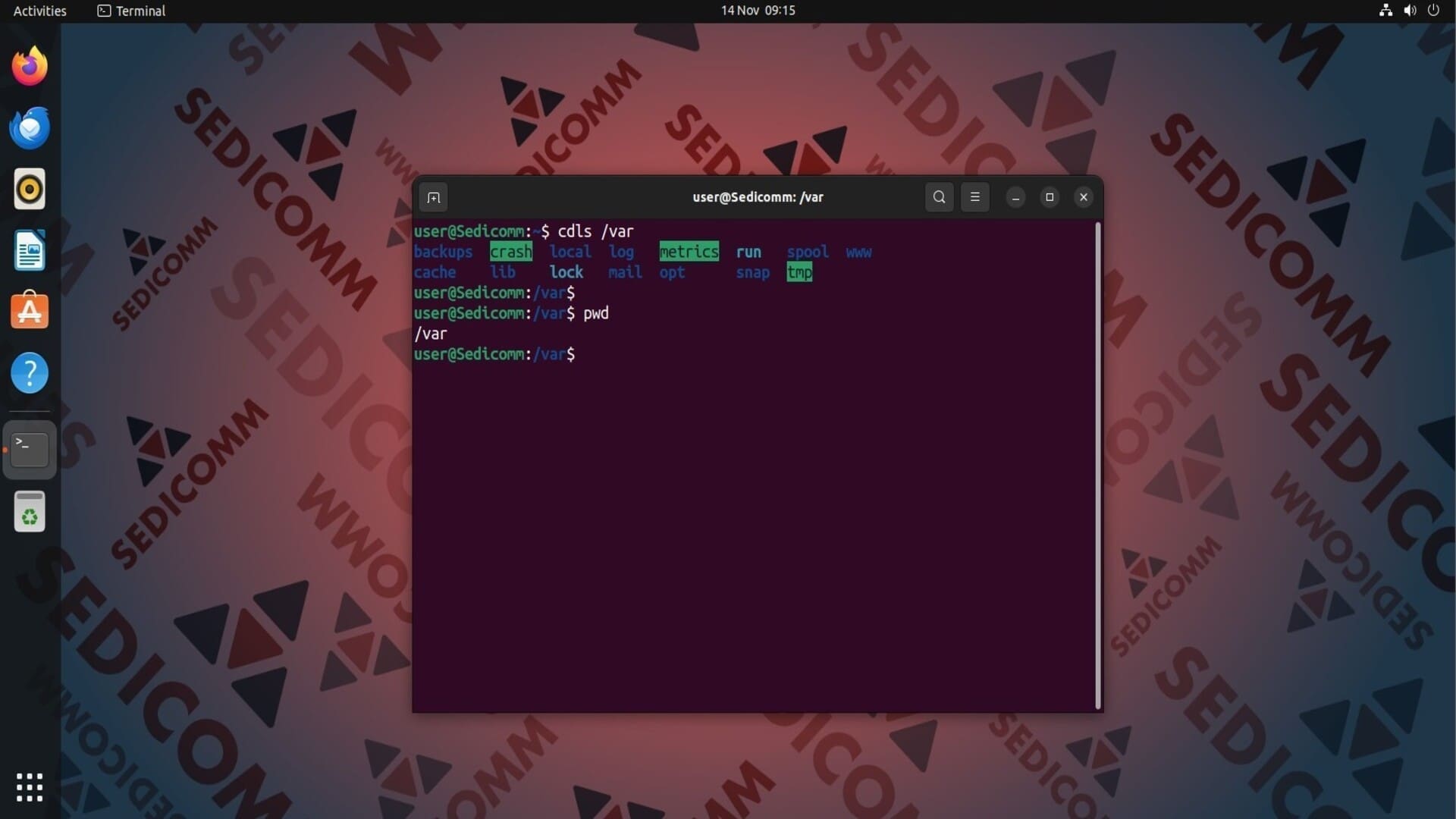
Task: Click the 'lock' entry in listing
Action: pos(566,272)
